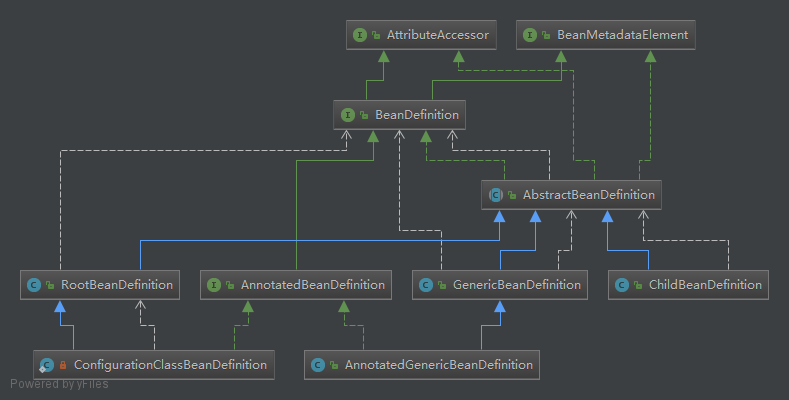Select the RootBeanDefinition class node
The image size is (789, 400).
pos(100,285)
